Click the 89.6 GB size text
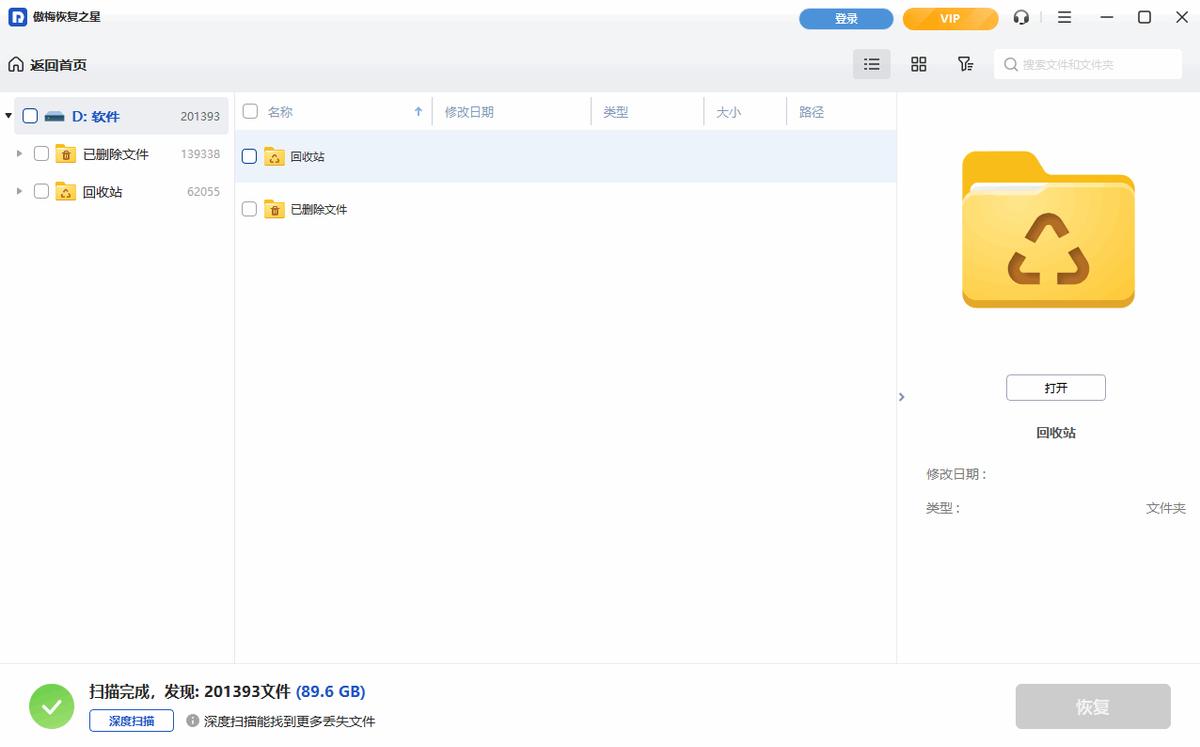This screenshot has height=747, width=1200. click(330, 691)
